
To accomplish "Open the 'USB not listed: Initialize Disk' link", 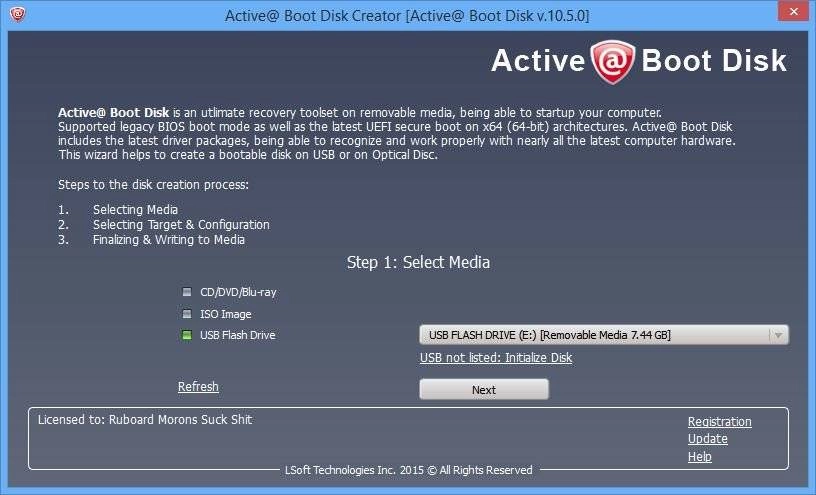I will [x=496, y=358].
